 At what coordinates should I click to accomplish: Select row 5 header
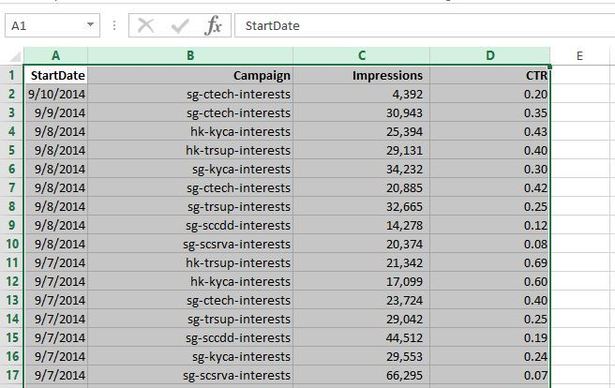[12, 150]
